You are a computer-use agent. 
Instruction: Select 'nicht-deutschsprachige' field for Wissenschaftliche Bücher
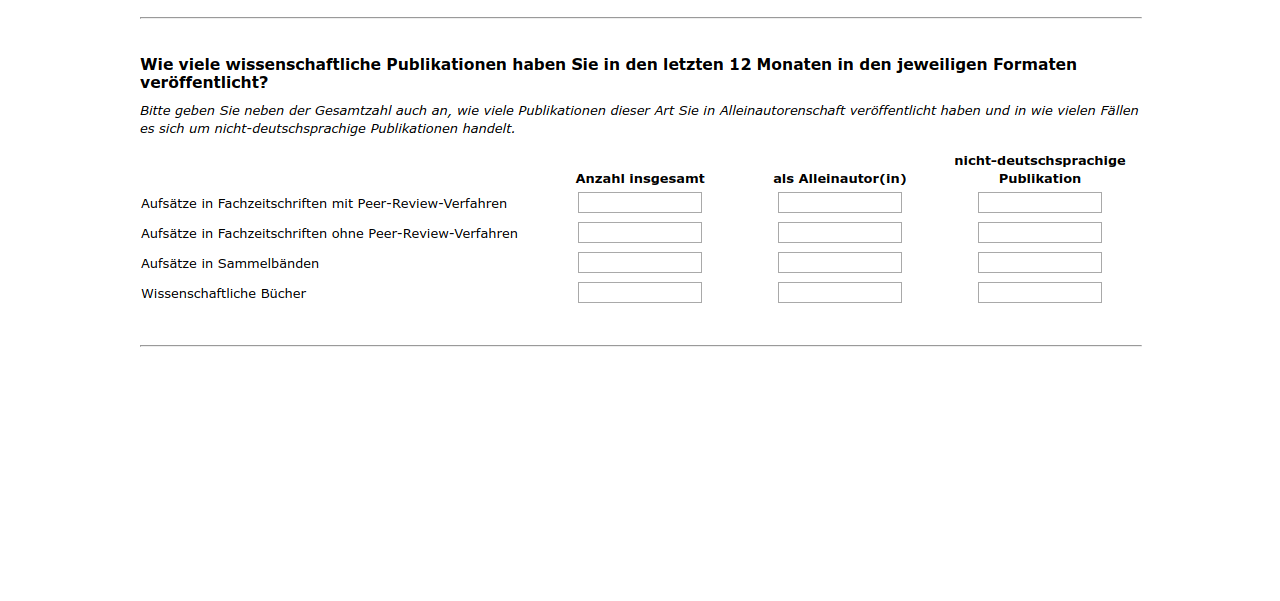pyautogui.click(x=1040, y=293)
